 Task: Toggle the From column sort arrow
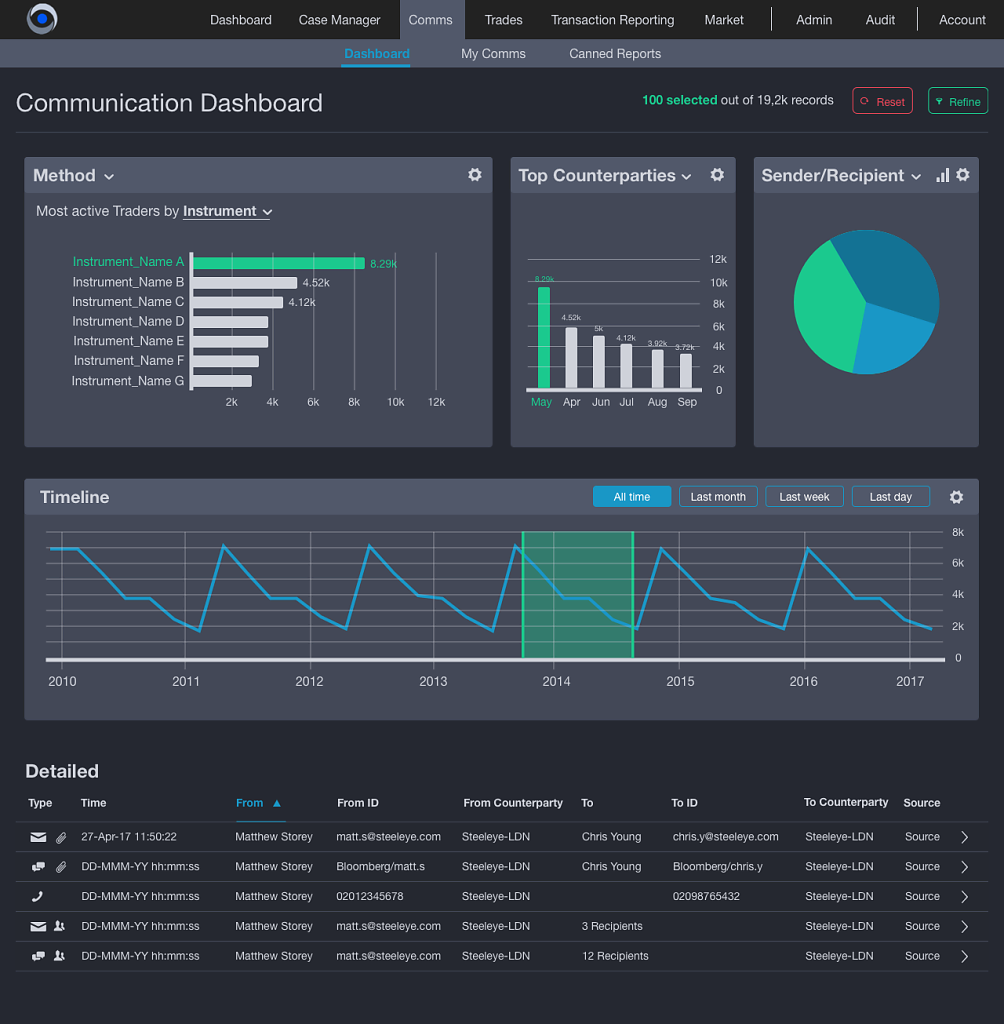coord(276,803)
